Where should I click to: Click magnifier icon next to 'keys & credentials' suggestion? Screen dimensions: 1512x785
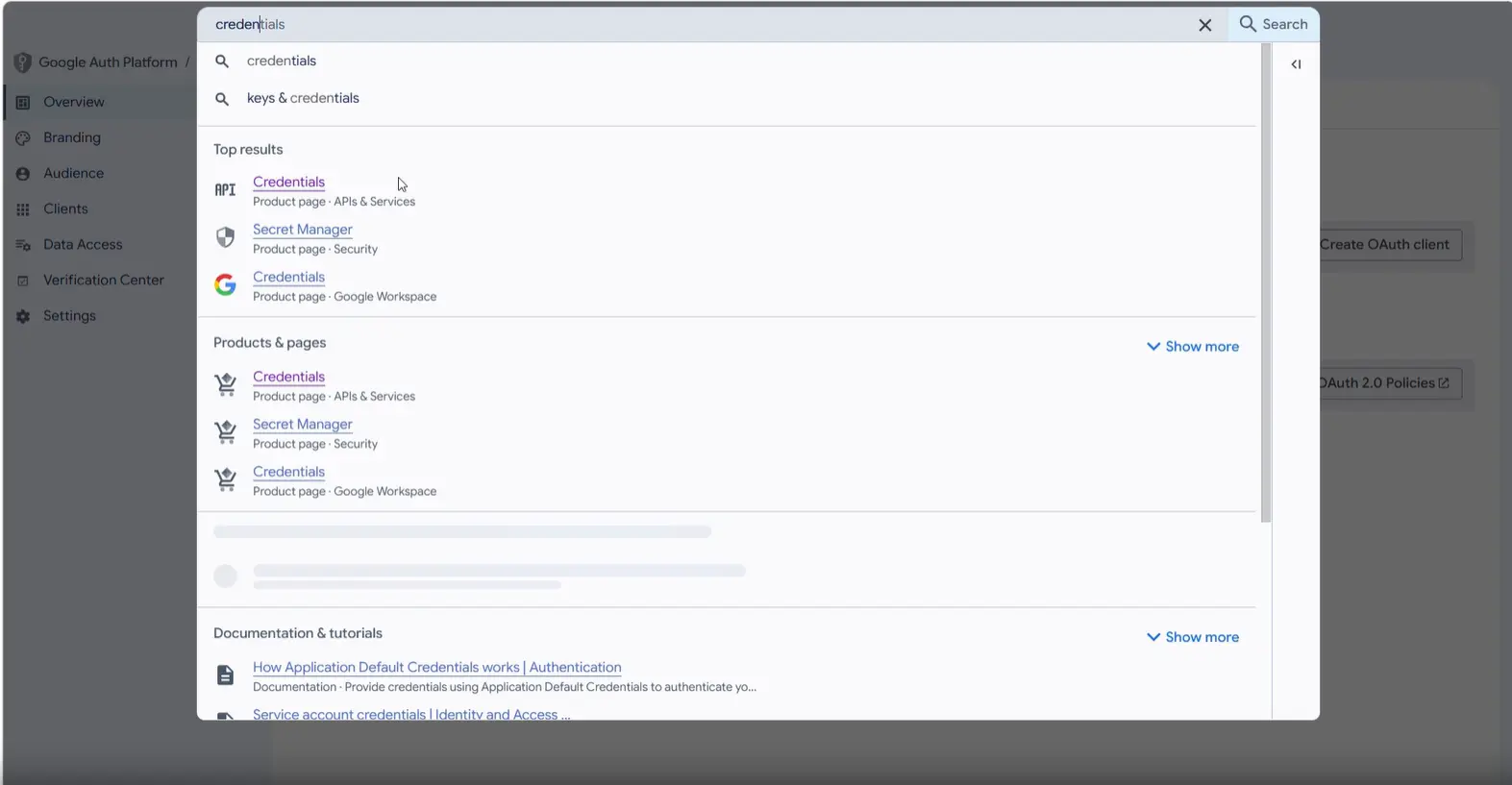(222, 99)
